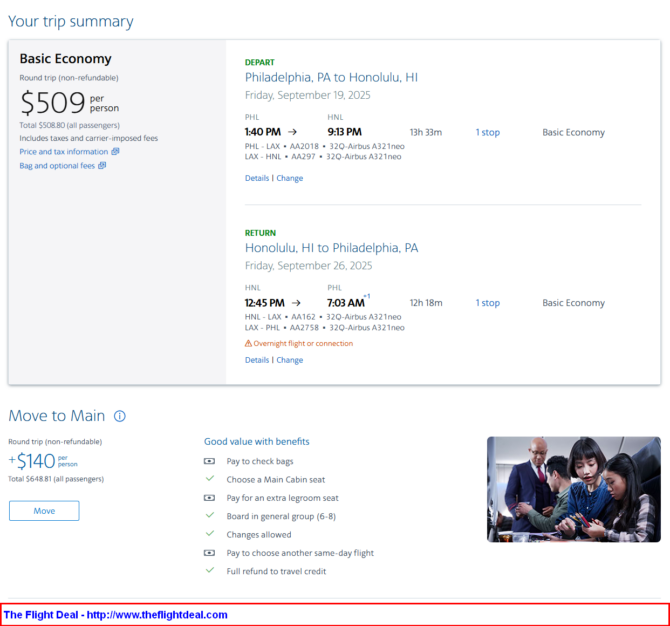
Task: Click checkmark beside Full refund to travel credit
Action: pos(210,570)
